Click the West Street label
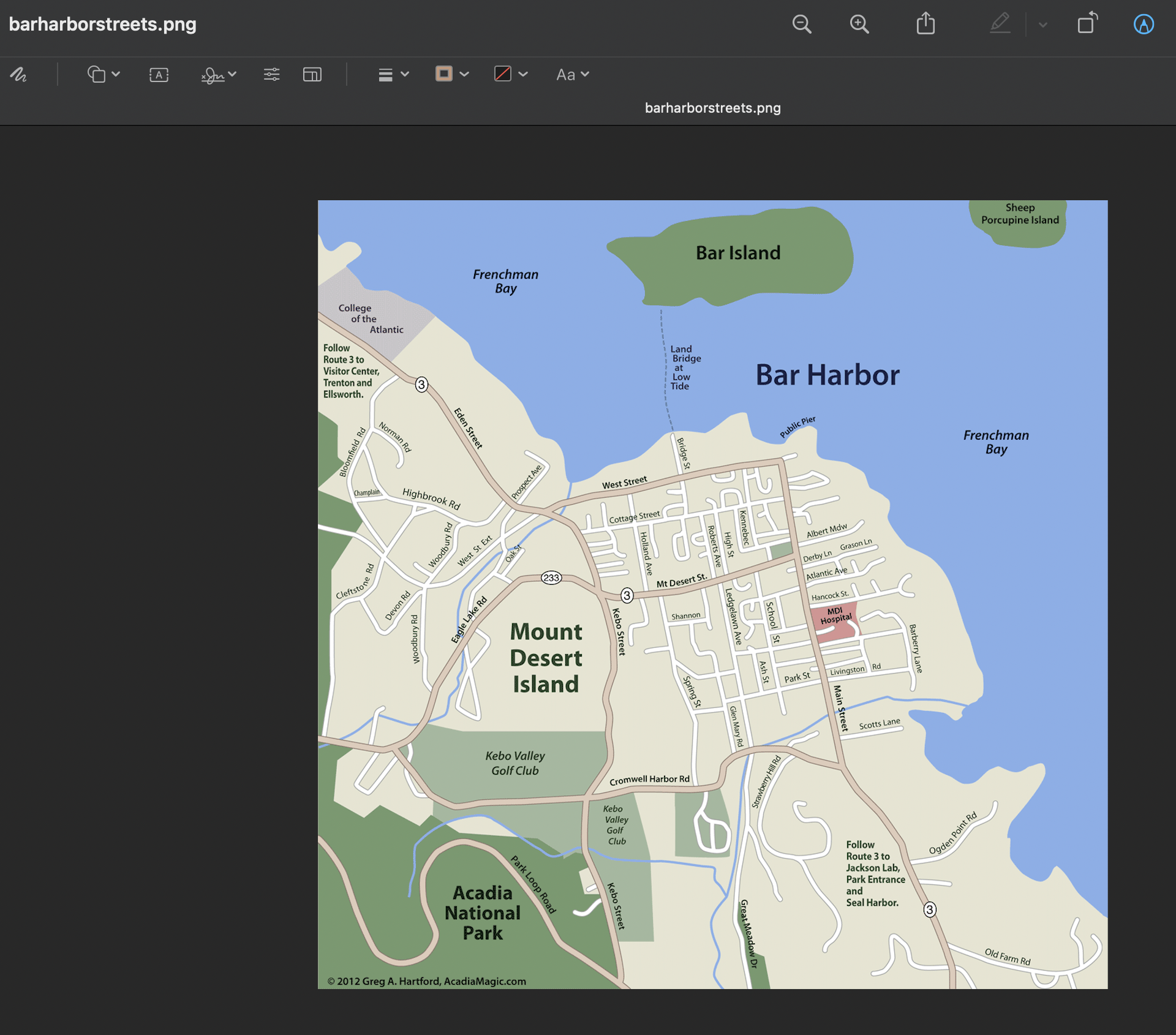Screen dimensions: 1176x1035 pos(624,483)
